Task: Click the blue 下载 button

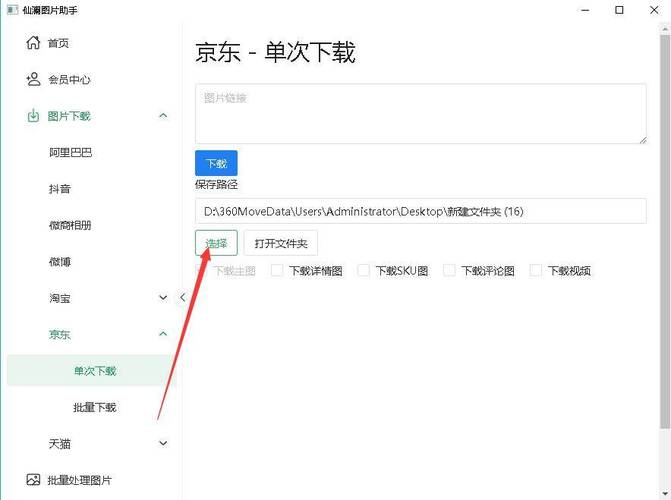Action: pos(216,163)
